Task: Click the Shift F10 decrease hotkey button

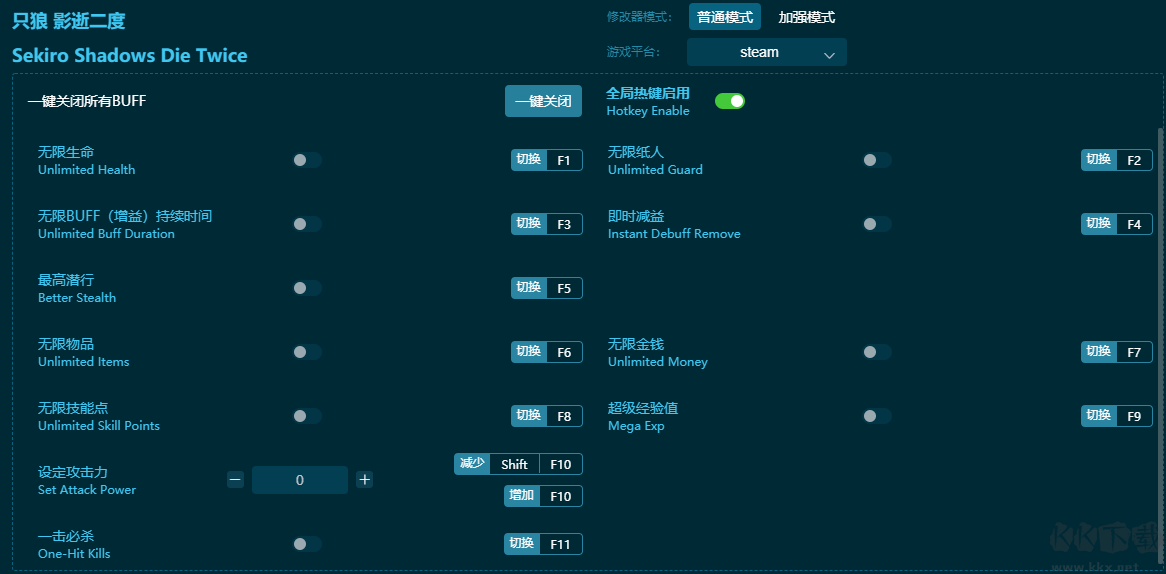Action: [518, 464]
